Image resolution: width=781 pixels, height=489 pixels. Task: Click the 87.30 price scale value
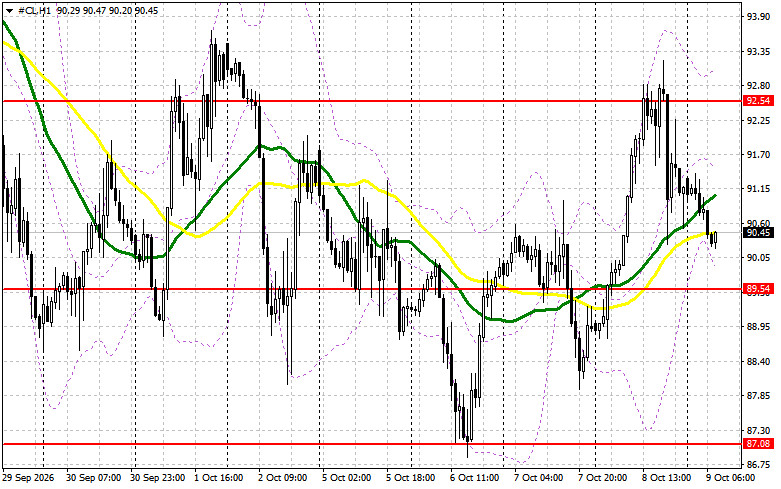758,430
